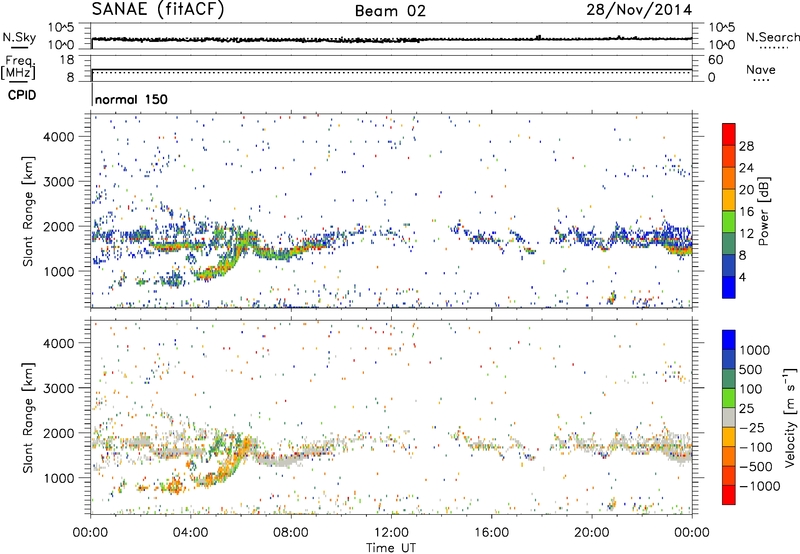Click the 12:00 time tick label
800x554 pixels.
[391, 532]
